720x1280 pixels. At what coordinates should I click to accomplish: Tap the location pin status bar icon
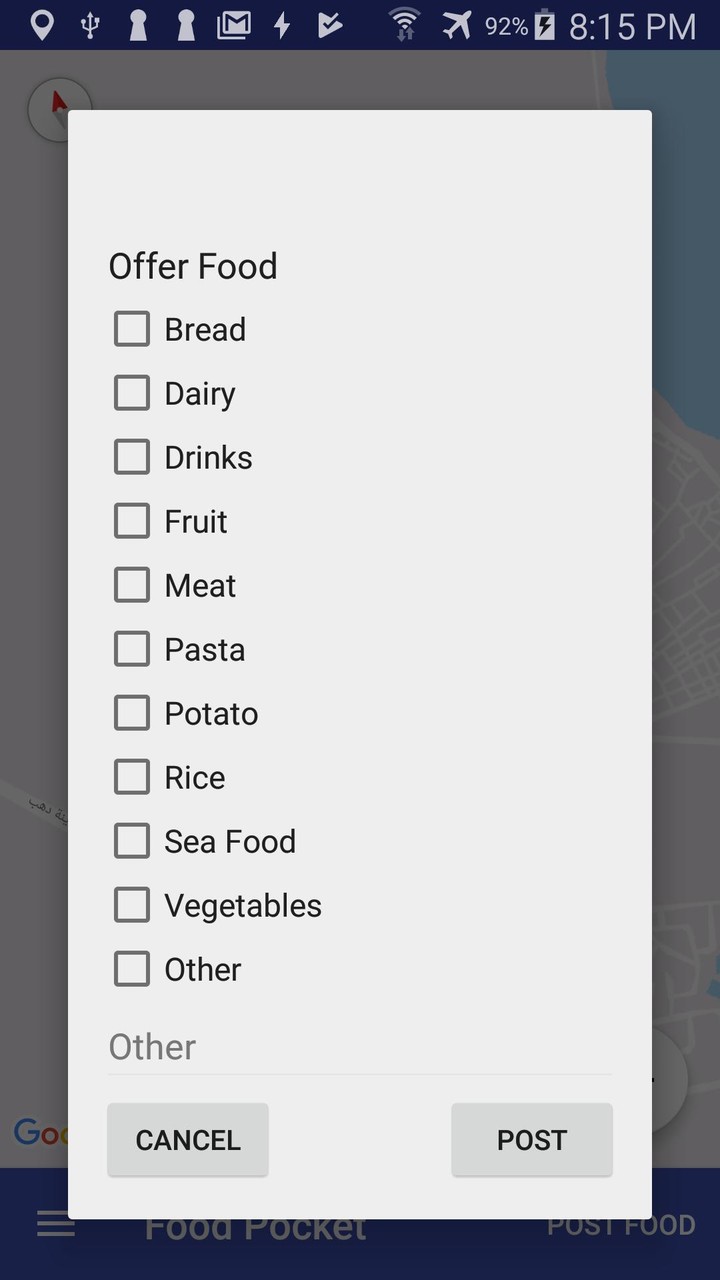point(40,25)
